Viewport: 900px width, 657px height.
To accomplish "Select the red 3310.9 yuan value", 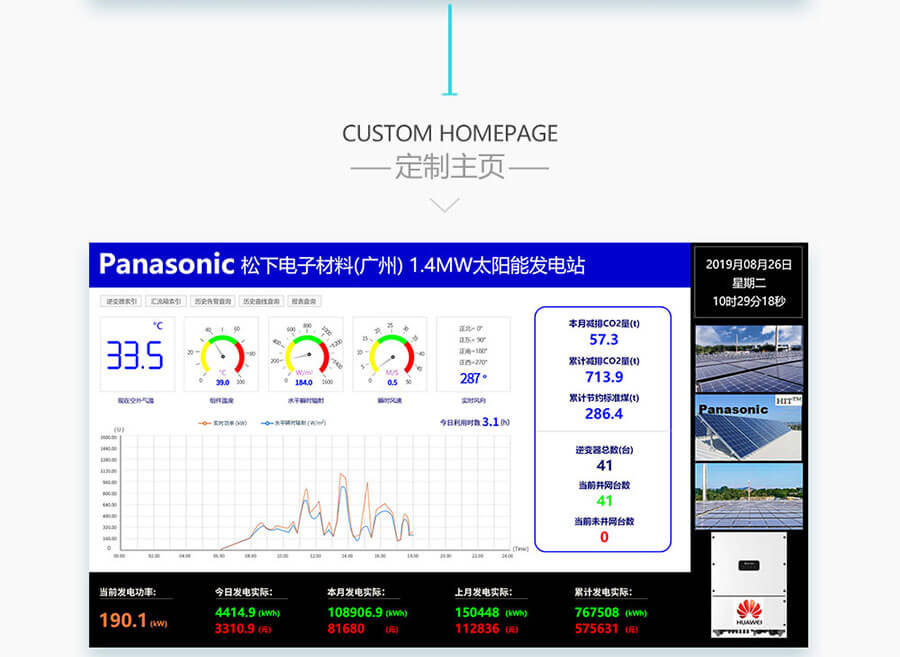I will pos(243,628).
